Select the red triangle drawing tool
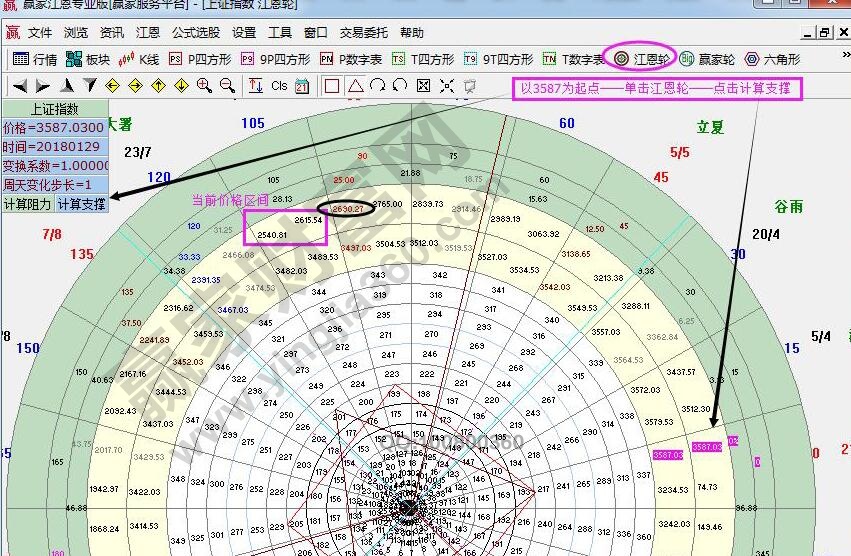 355,86
